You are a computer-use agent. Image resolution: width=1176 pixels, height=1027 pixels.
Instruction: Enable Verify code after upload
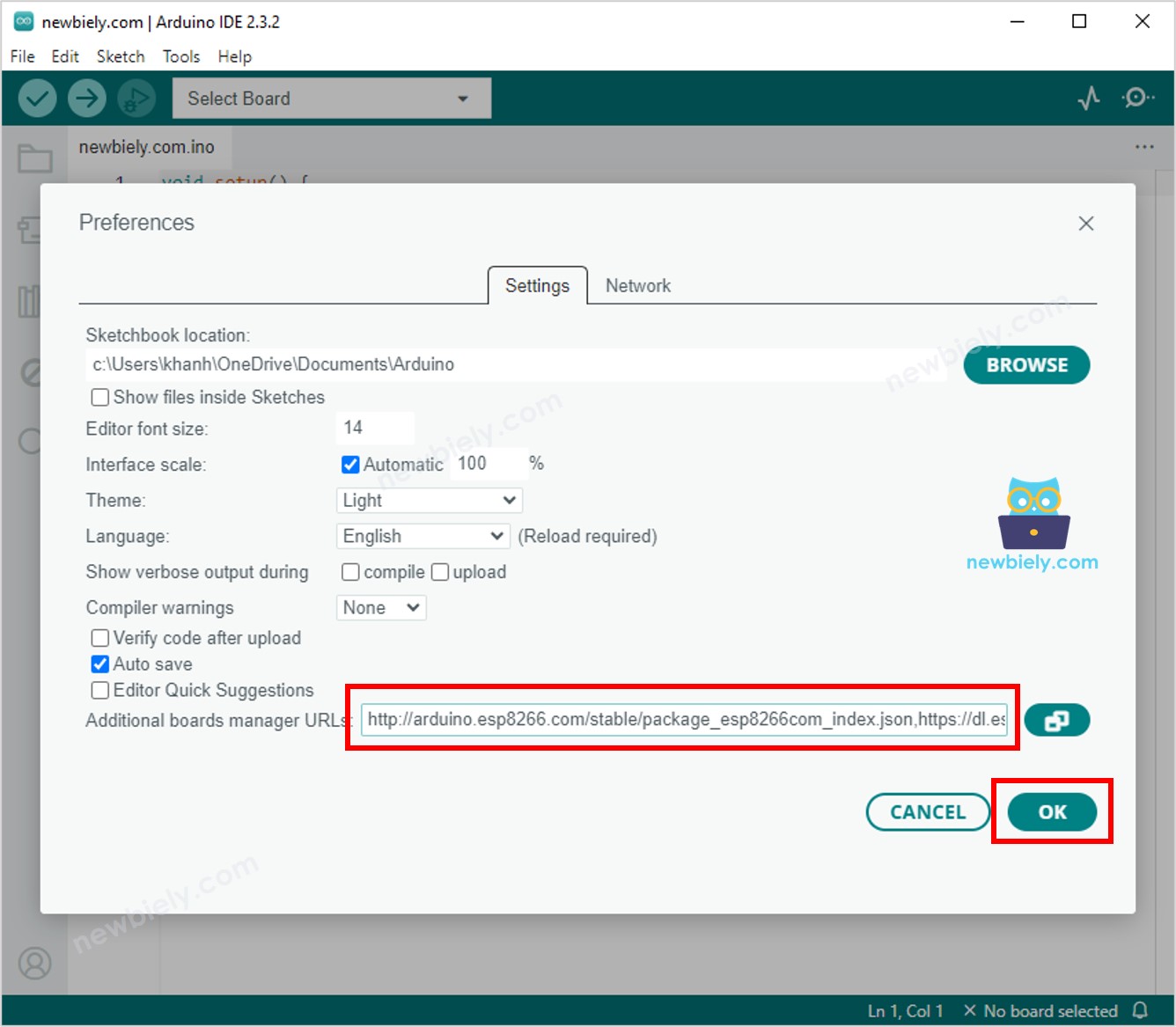click(x=99, y=637)
